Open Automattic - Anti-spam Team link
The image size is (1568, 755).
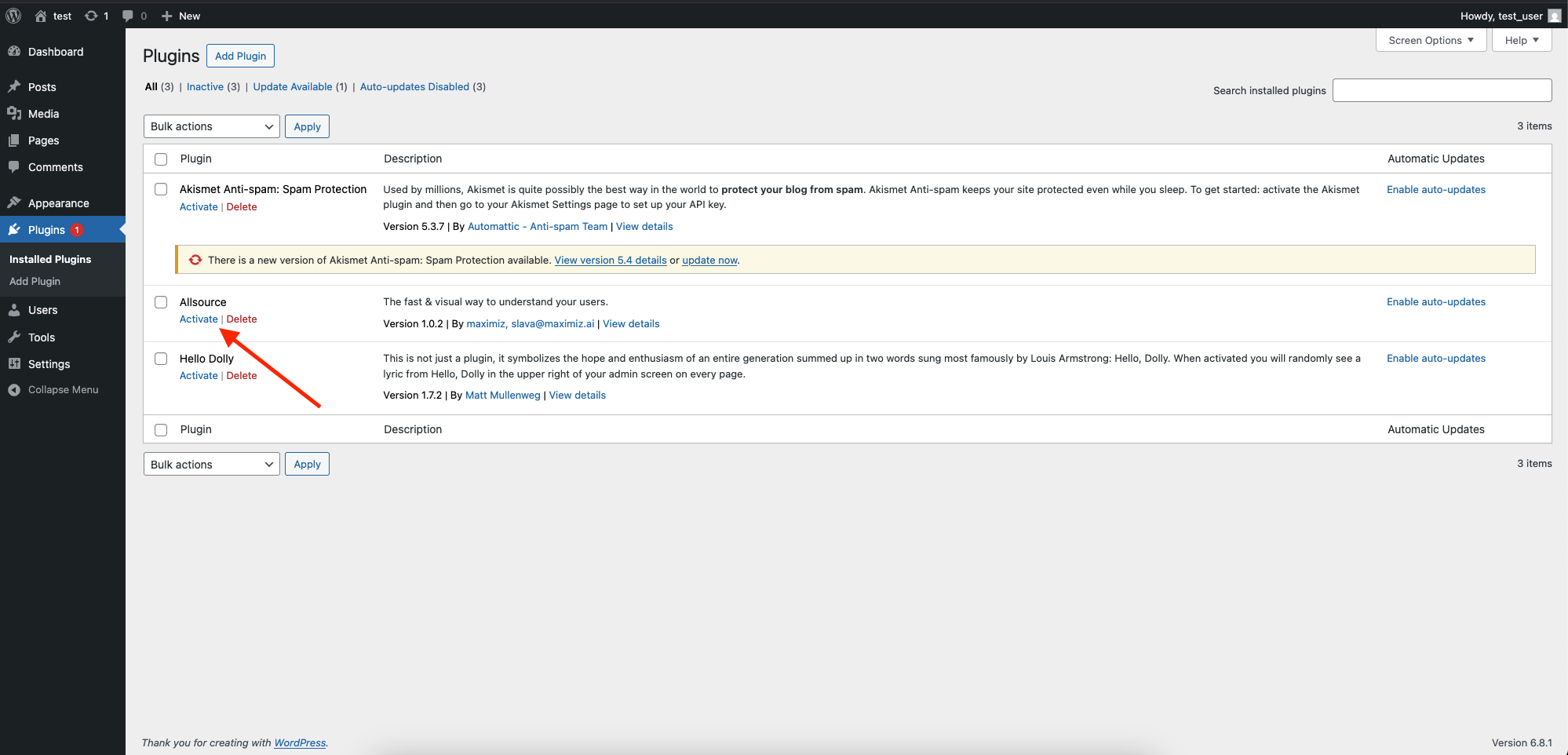(x=538, y=226)
